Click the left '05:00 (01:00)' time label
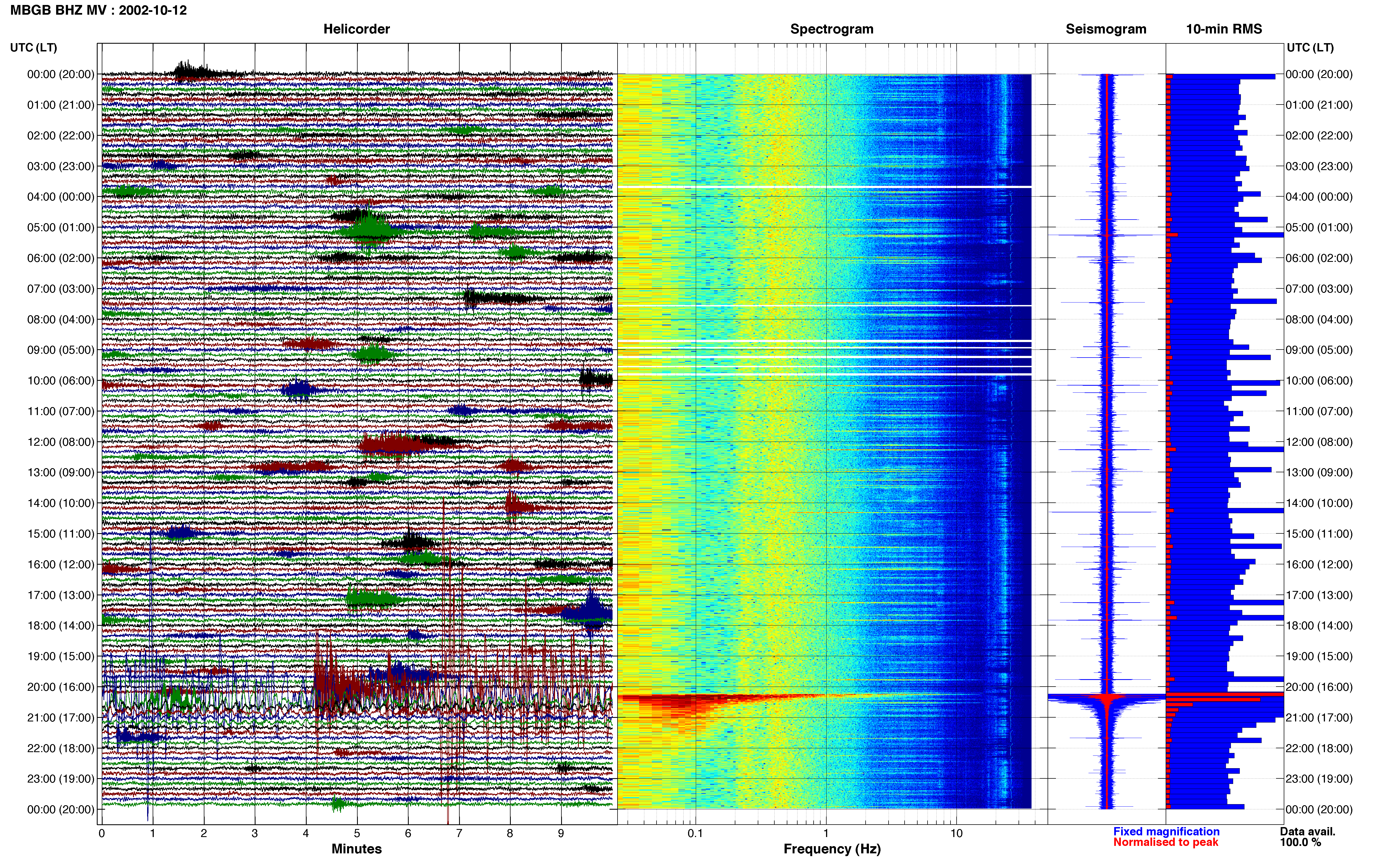This screenshot has width=1388, height=868. click(61, 227)
